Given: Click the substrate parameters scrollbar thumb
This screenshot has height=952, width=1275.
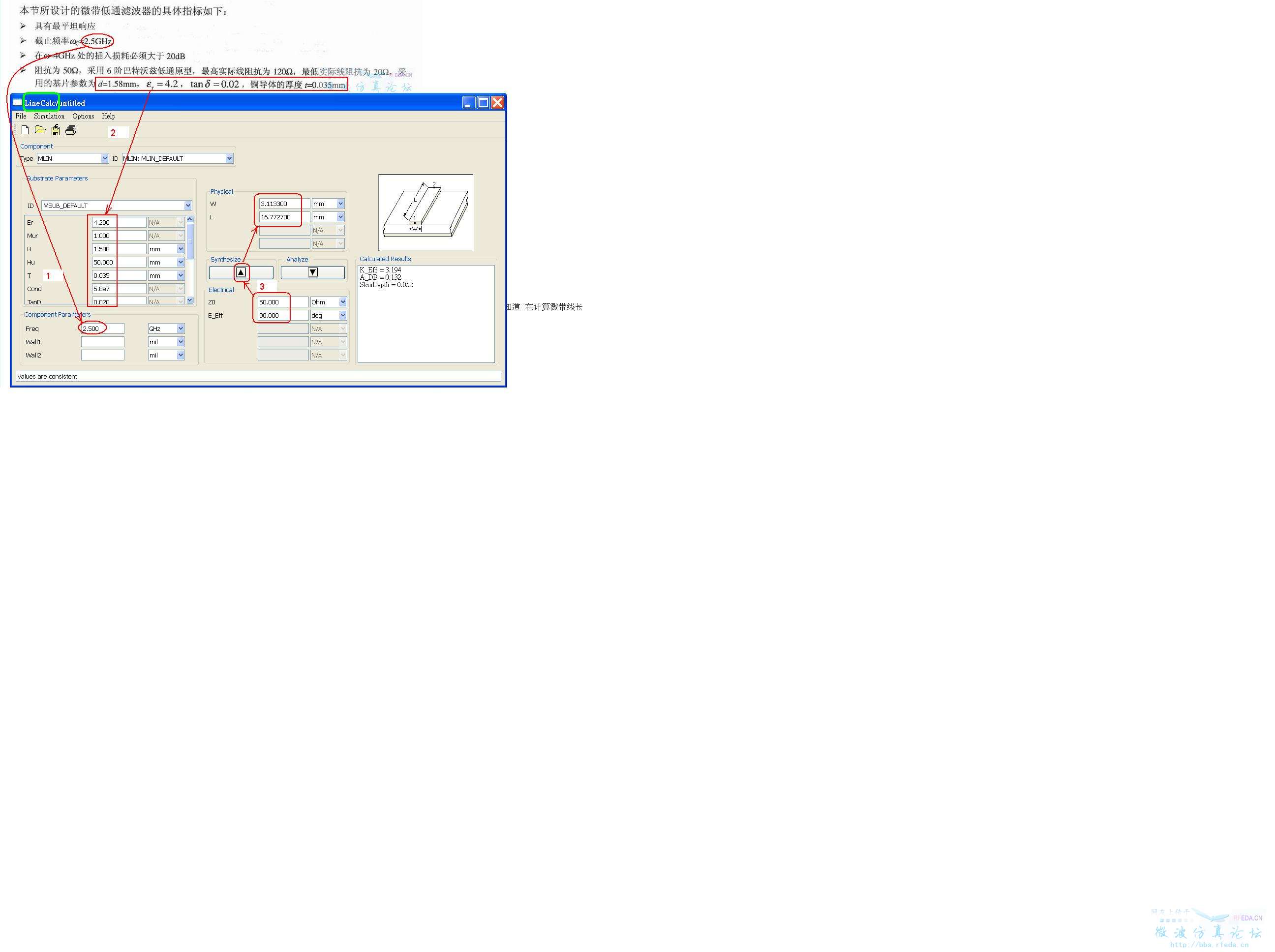Looking at the screenshot, I should 190,242.
